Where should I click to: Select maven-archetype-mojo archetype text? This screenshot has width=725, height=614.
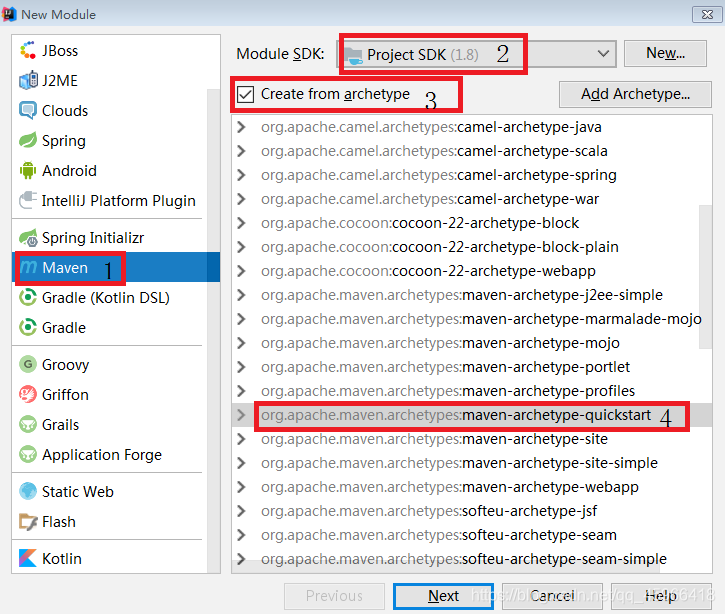coord(541,343)
